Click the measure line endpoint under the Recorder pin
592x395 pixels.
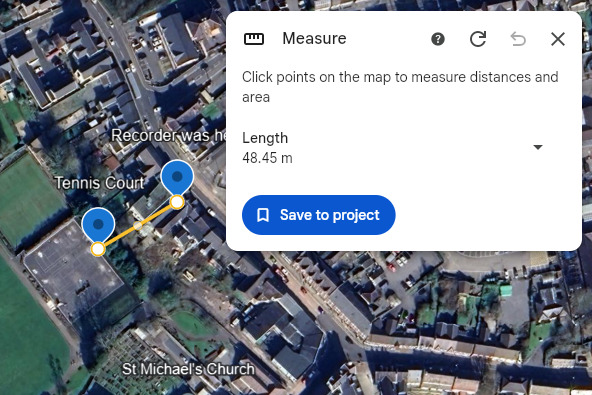177,202
